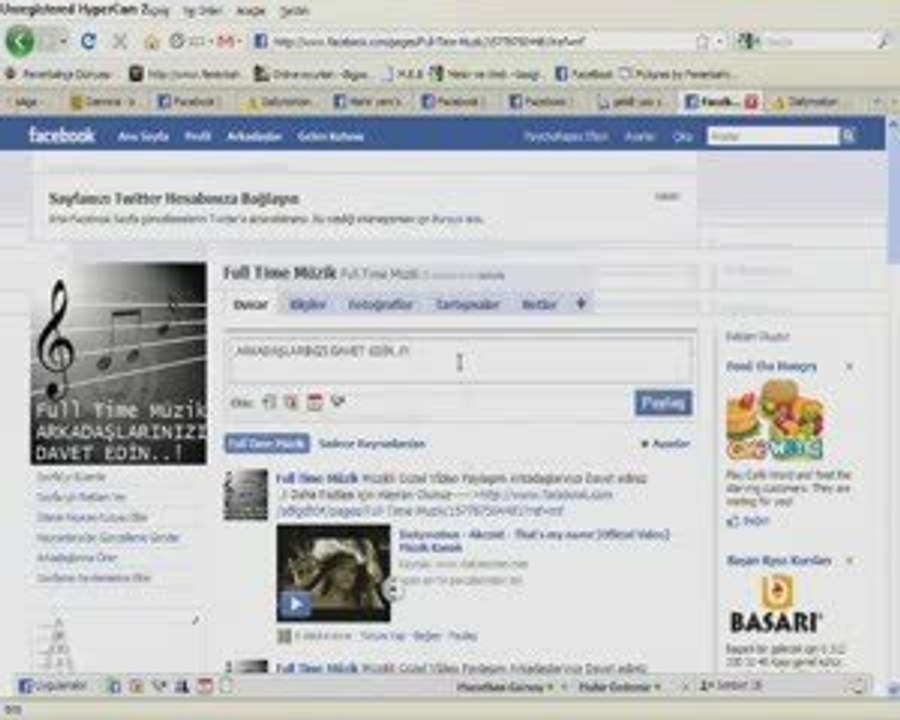This screenshot has width=900, height=720.
Task: Click Arkadaşlarına Öner in left sidebar
Action: pyautogui.click(x=76, y=558)
